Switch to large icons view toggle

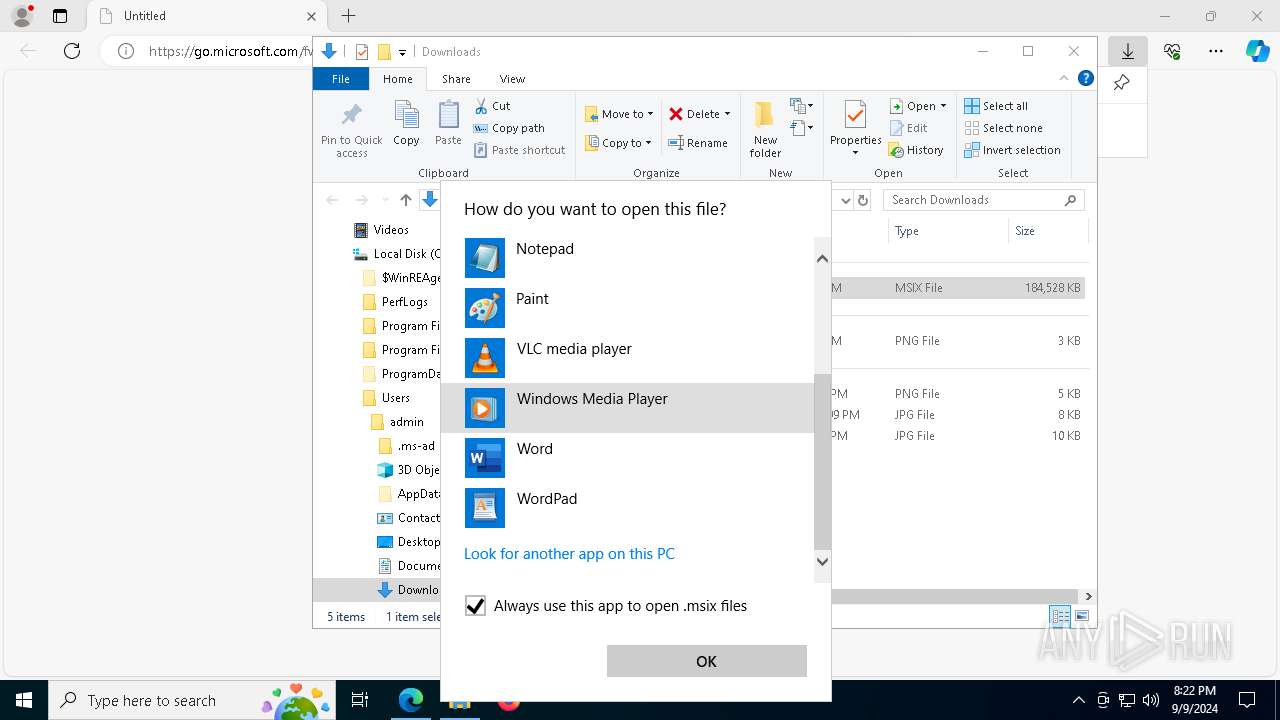point(1081,616)
